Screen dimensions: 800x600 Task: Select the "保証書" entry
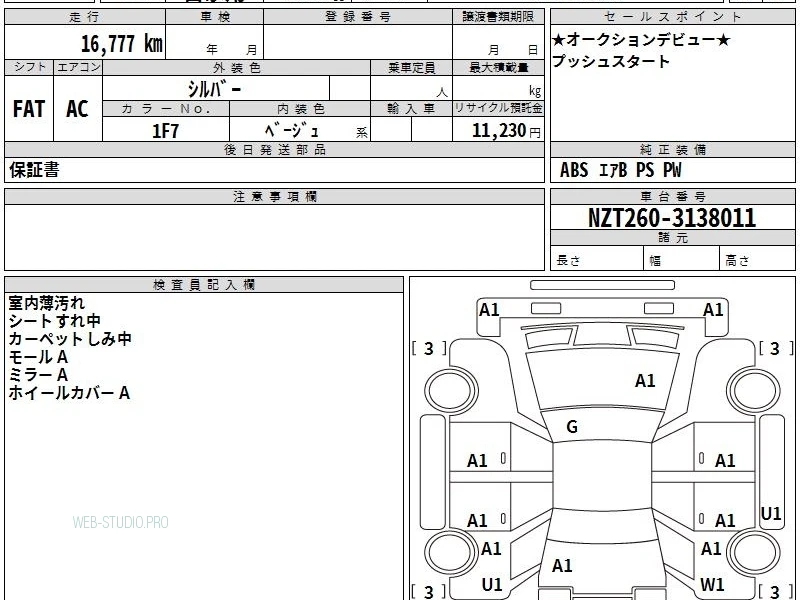(x=34, y=170)
